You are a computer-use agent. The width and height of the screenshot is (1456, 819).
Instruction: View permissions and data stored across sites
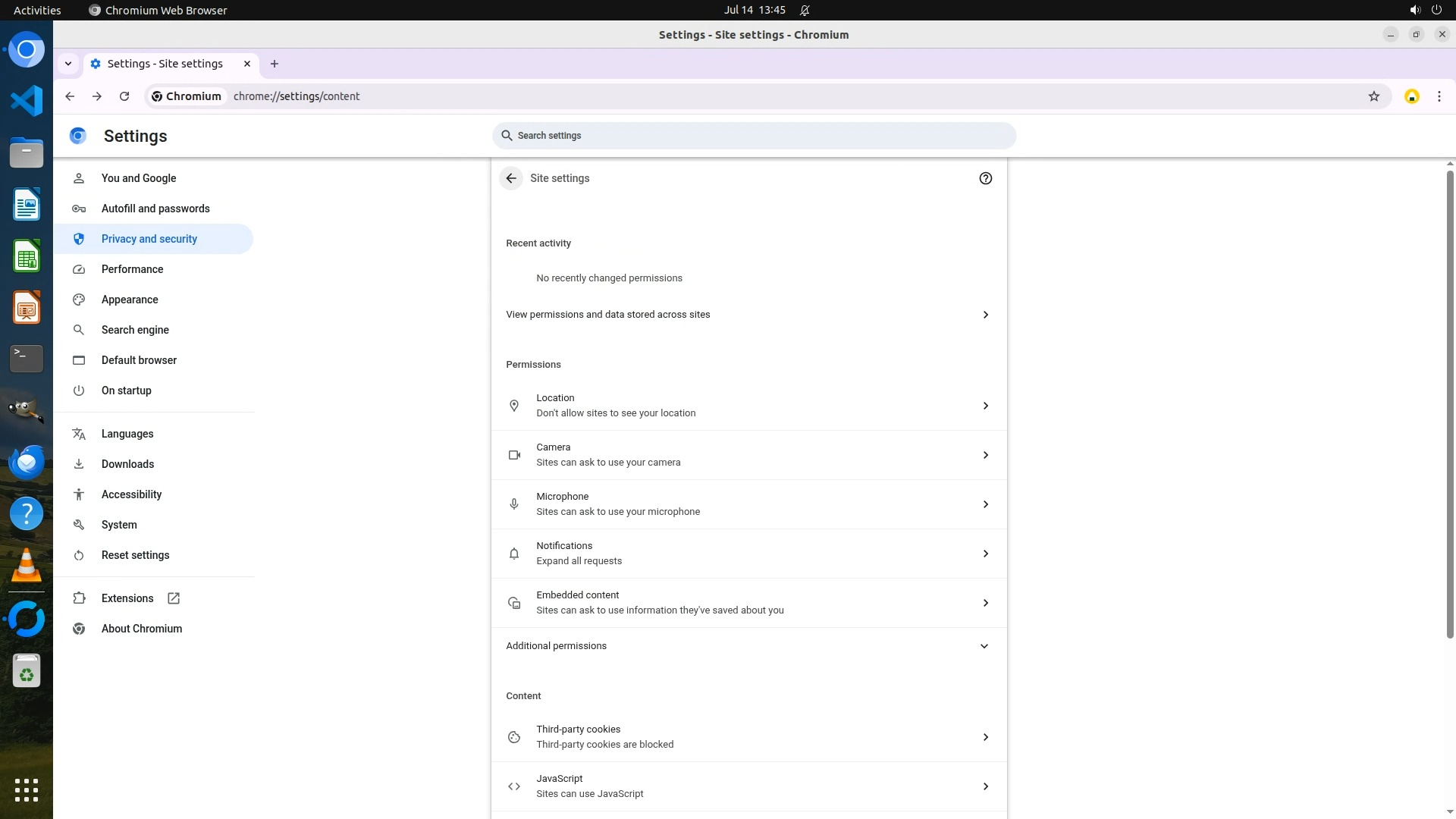[748, 315]
